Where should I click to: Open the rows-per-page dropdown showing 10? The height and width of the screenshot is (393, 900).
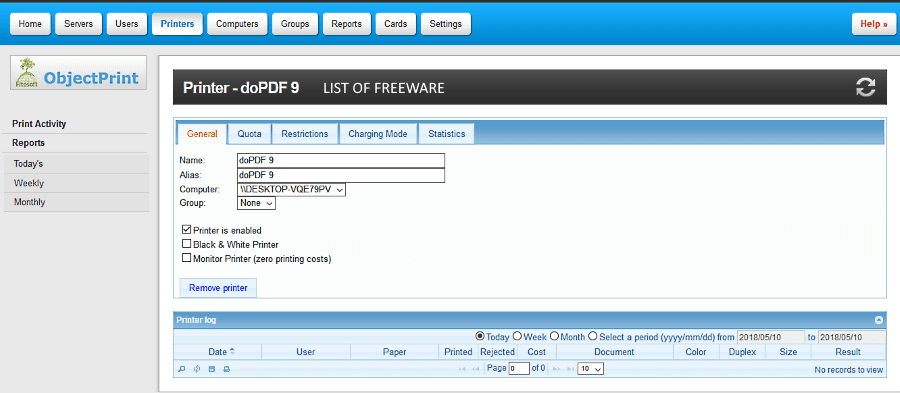click(x=591, y=369)
